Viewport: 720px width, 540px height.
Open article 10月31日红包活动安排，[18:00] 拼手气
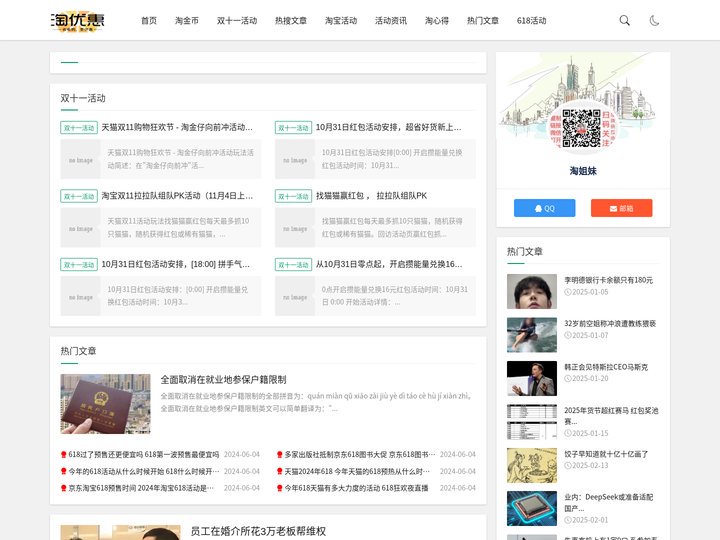(x=175, y=264)
